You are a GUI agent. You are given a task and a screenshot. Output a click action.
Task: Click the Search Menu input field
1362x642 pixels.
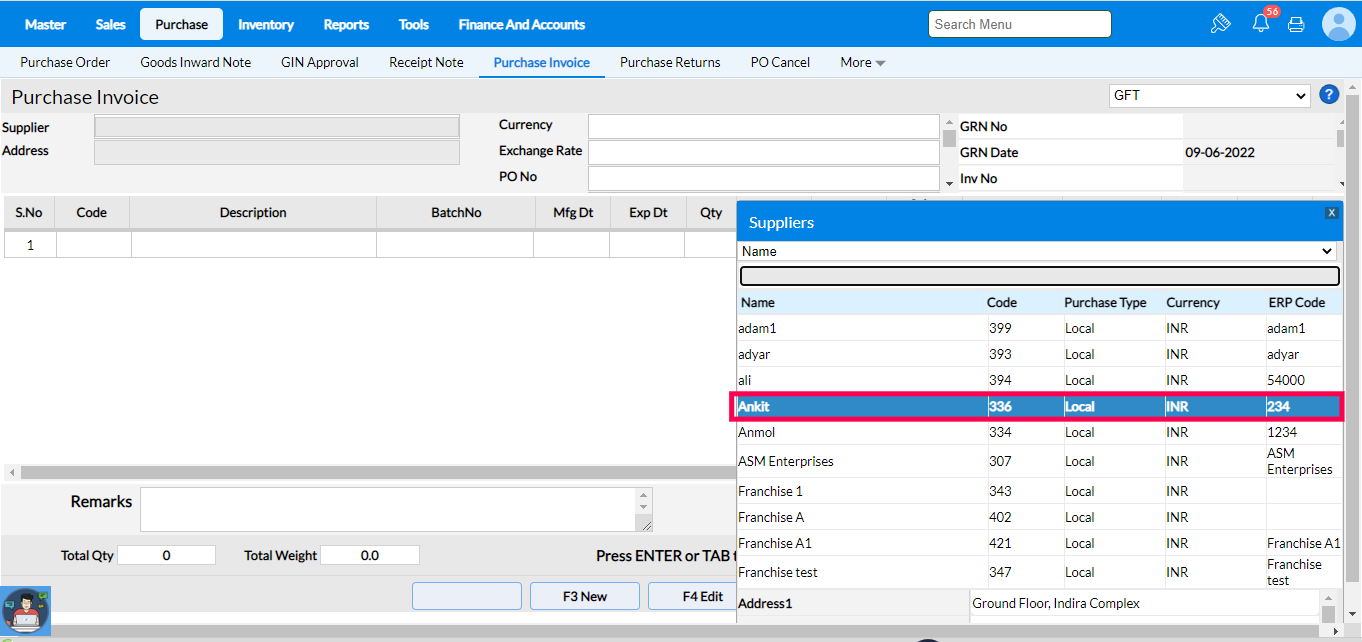(x=1019, y=24)
